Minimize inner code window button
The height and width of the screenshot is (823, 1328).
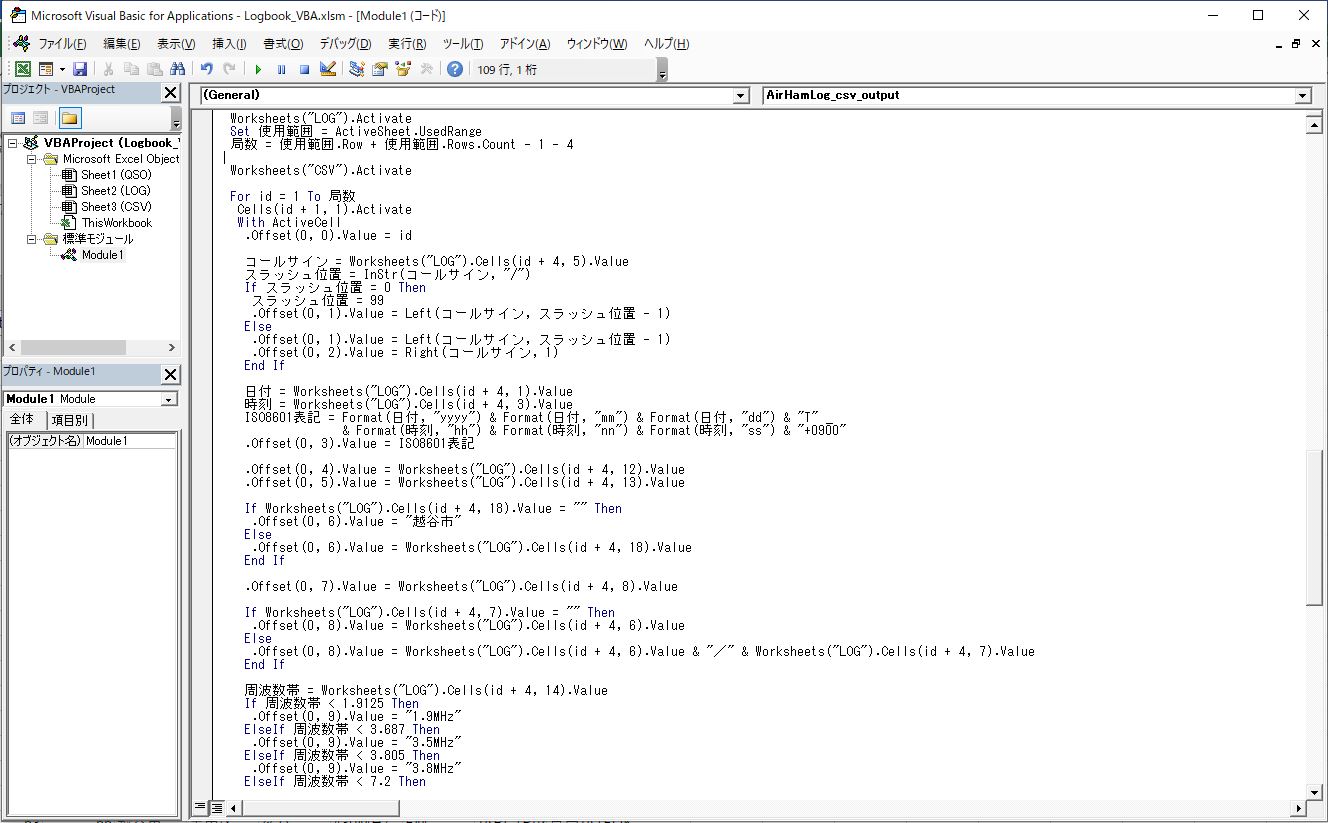(1280, 44)
